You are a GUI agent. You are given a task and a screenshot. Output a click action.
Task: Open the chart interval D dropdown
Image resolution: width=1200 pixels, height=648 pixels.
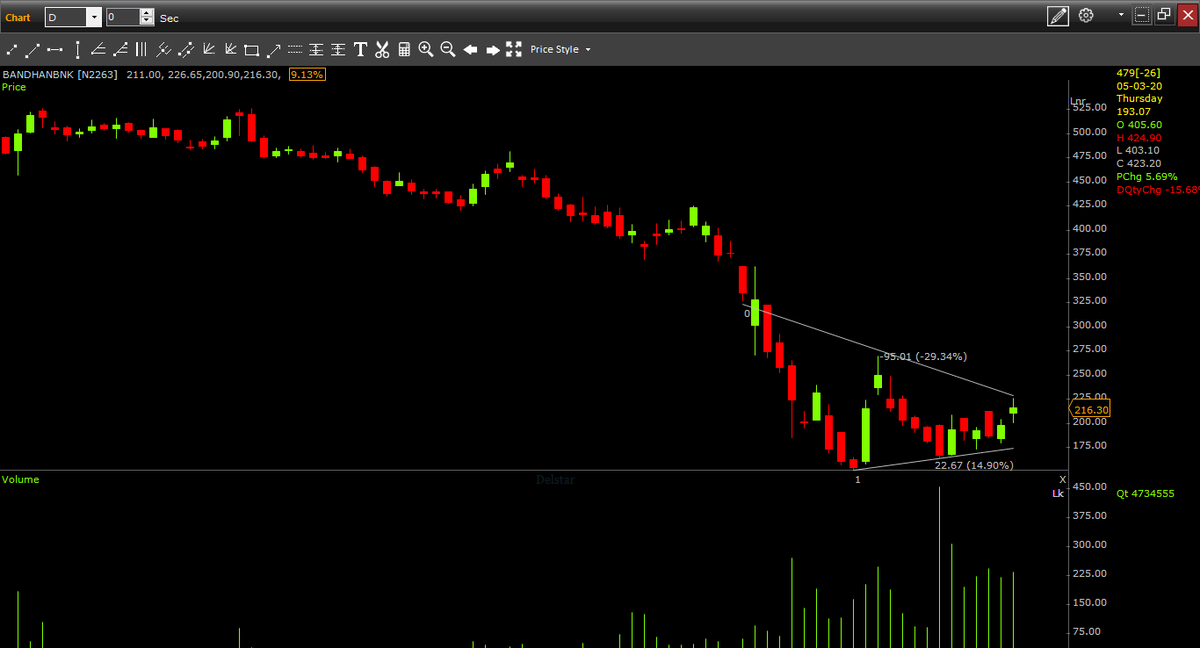pyautogui.click(x=94, y=17)
